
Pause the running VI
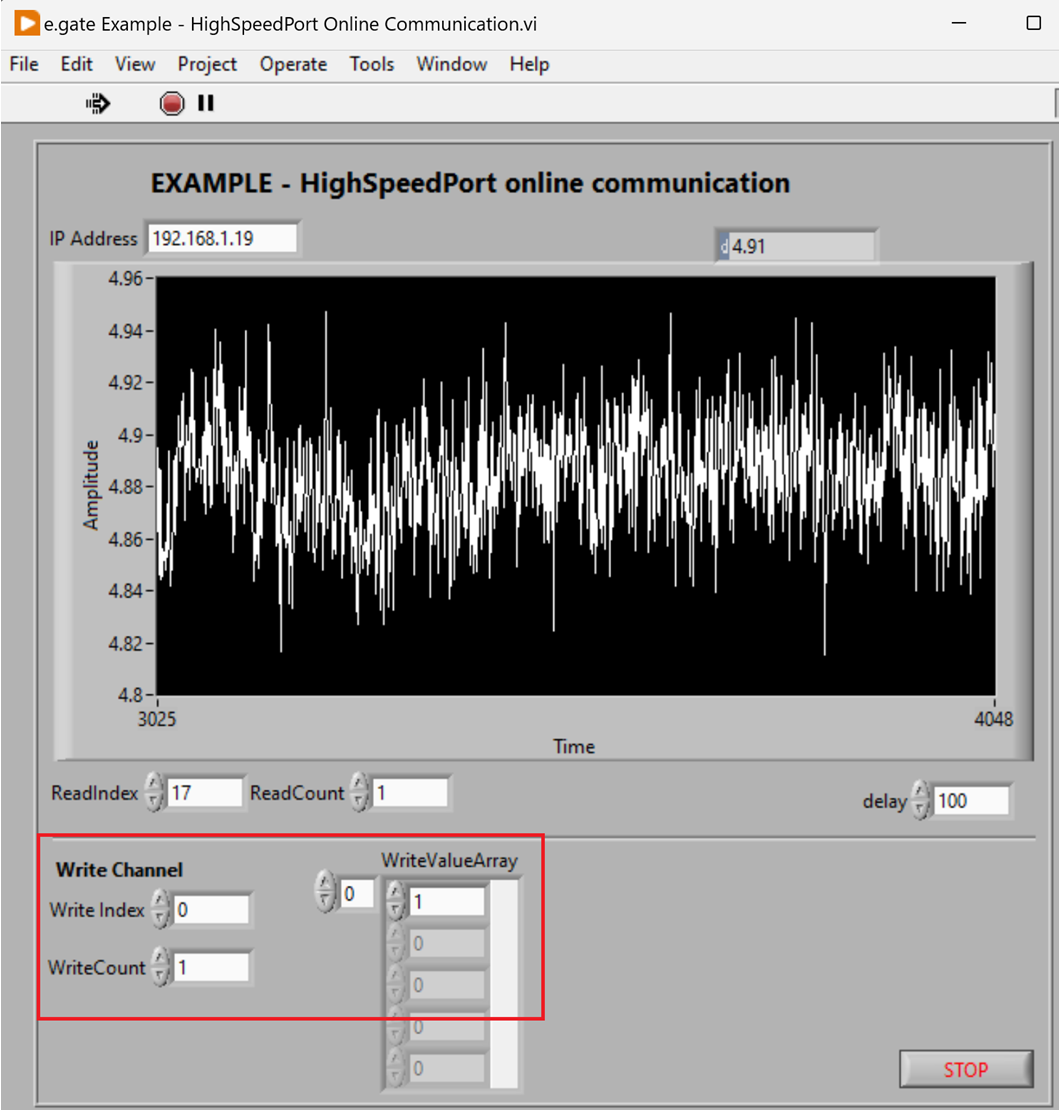206,103
